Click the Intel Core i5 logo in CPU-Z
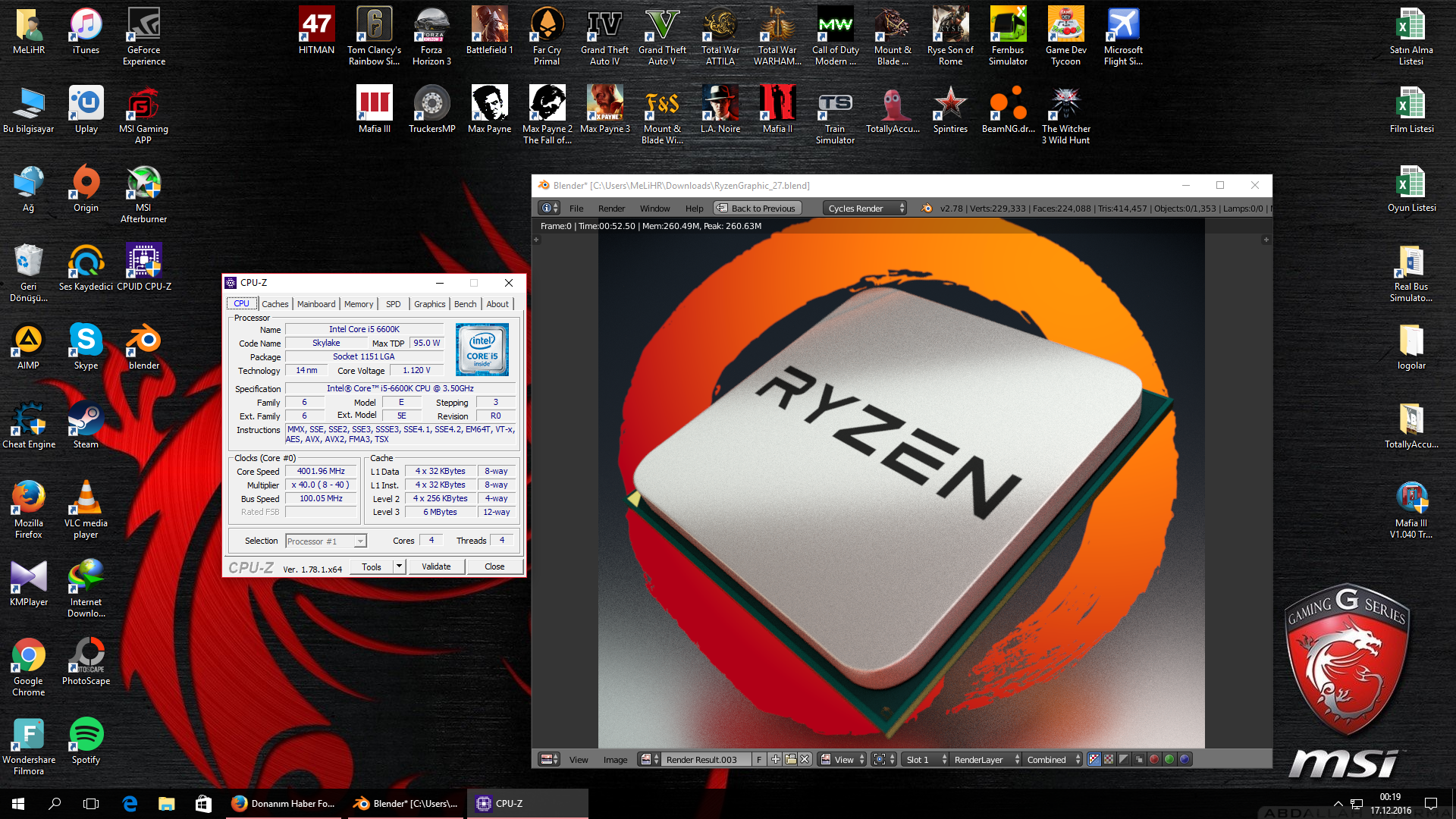This screenshot has height=819, width=1456. point(482,349)
